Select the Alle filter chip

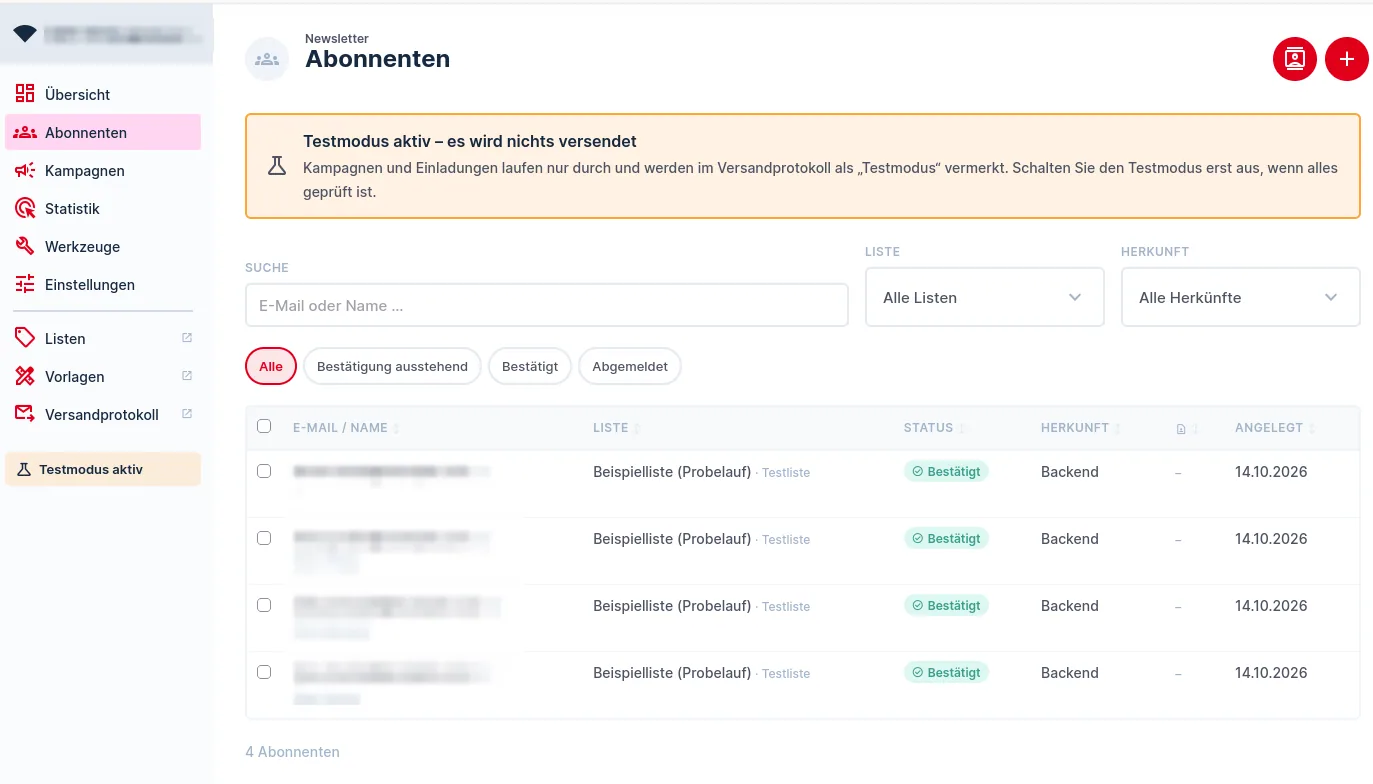[271, 366]
